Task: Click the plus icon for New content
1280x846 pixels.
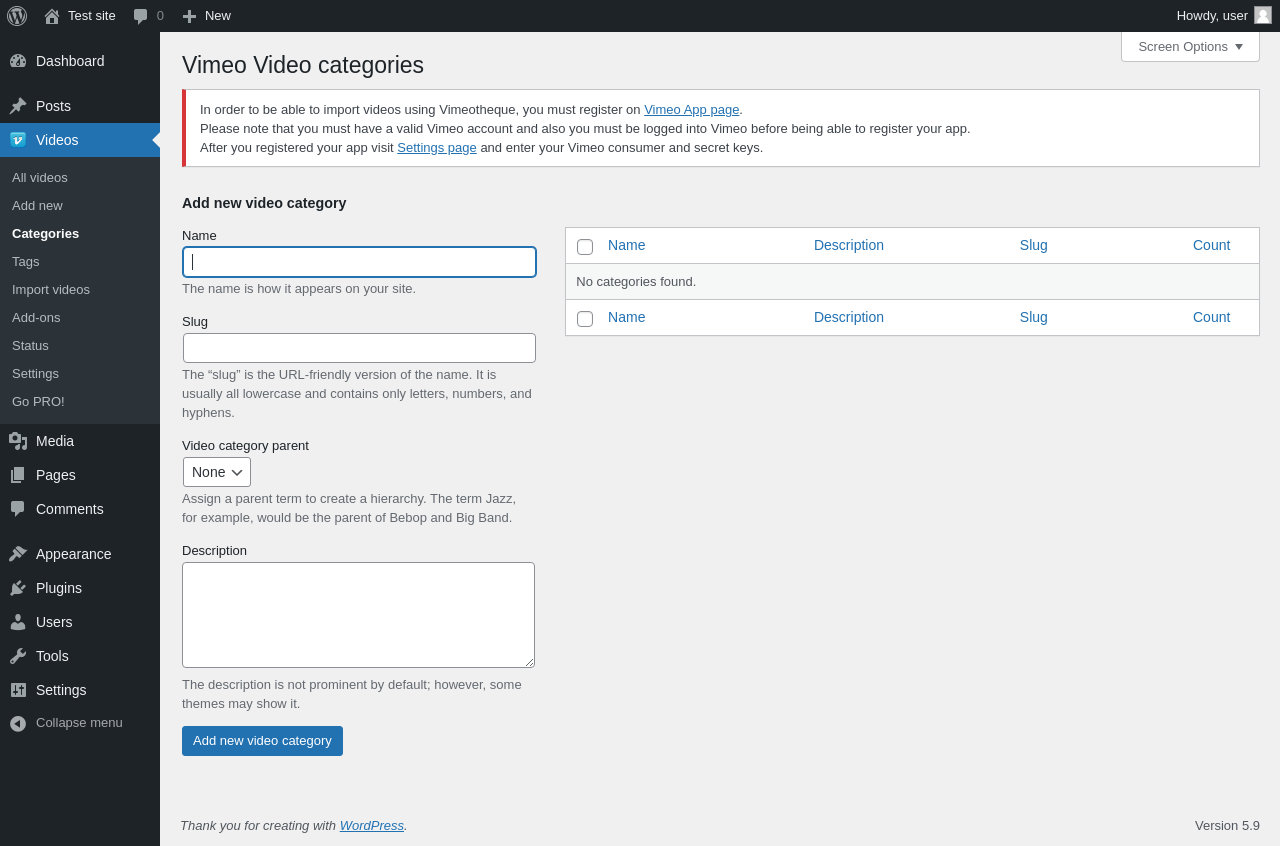Action: (x=189, y=16)
